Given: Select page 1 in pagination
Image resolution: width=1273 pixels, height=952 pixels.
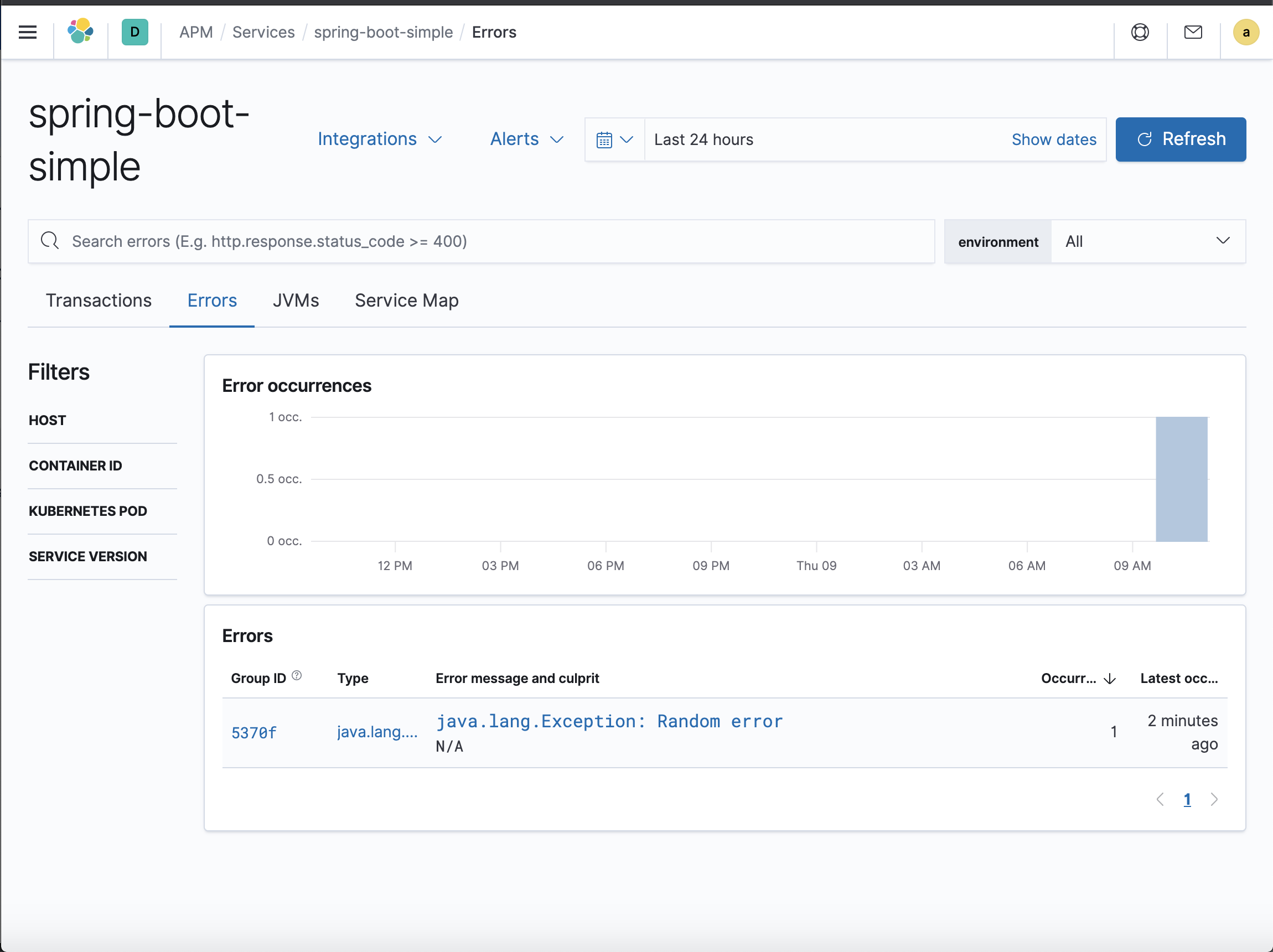Looking at the screenshot, I should tap(1187, 799).
